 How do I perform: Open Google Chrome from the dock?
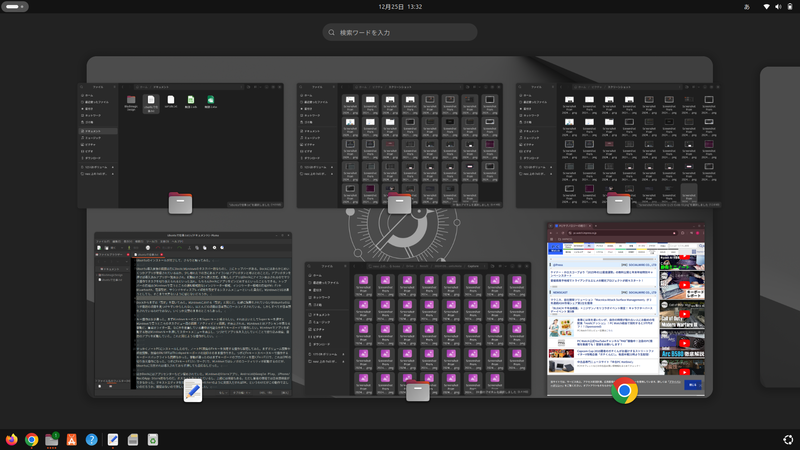32,439
